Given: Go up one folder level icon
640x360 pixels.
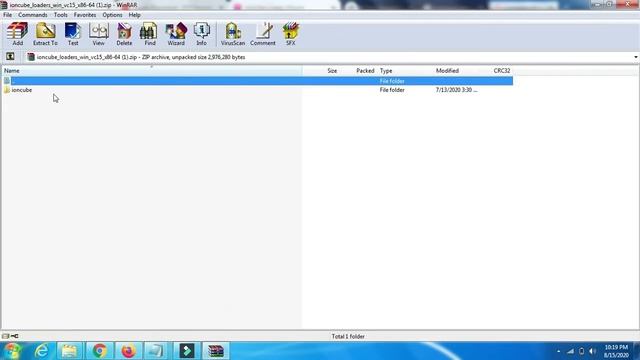Looking at the screenshot, I should 10,57.
